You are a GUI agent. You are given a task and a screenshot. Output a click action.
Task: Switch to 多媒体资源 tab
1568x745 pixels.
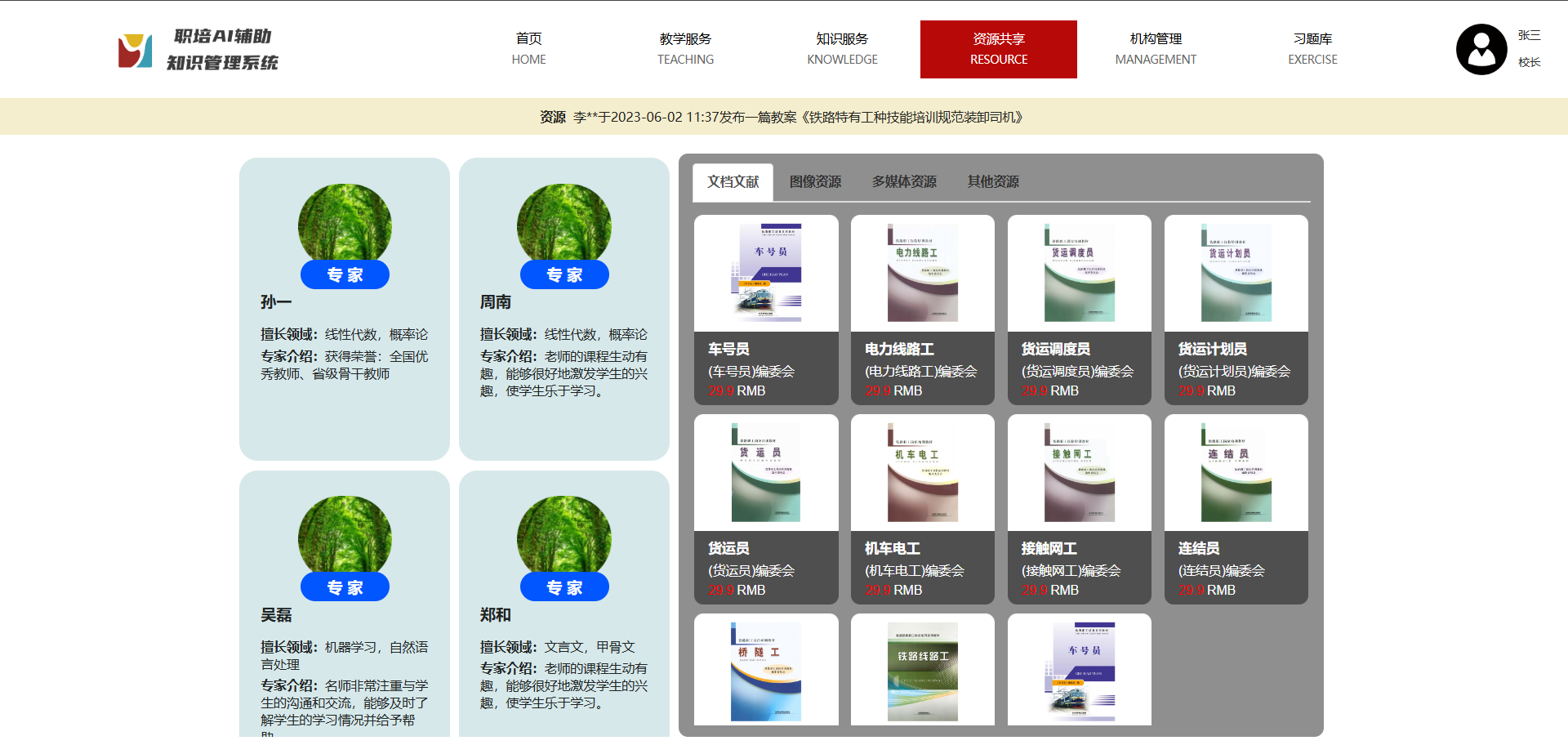point(904,182)
